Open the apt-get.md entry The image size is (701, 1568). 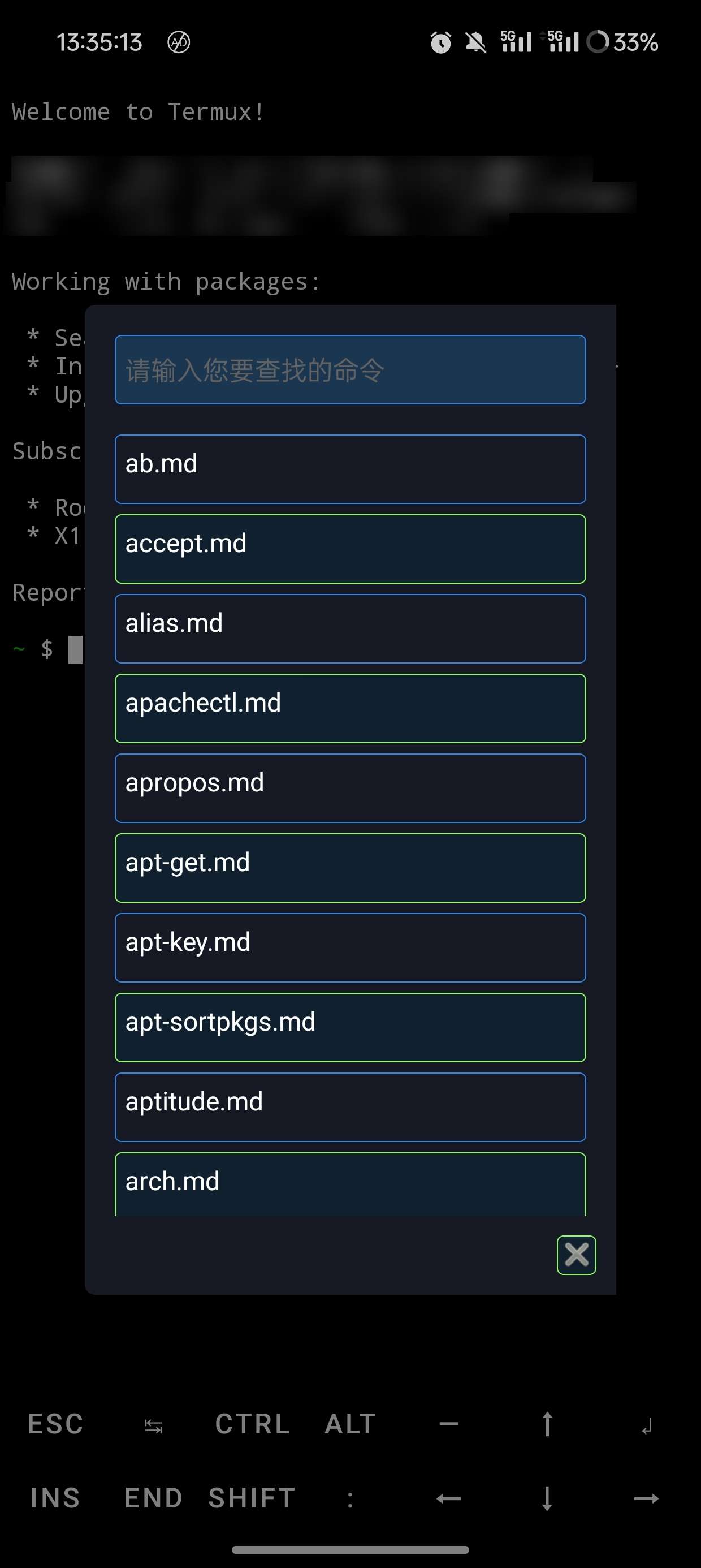pos(350,867)
